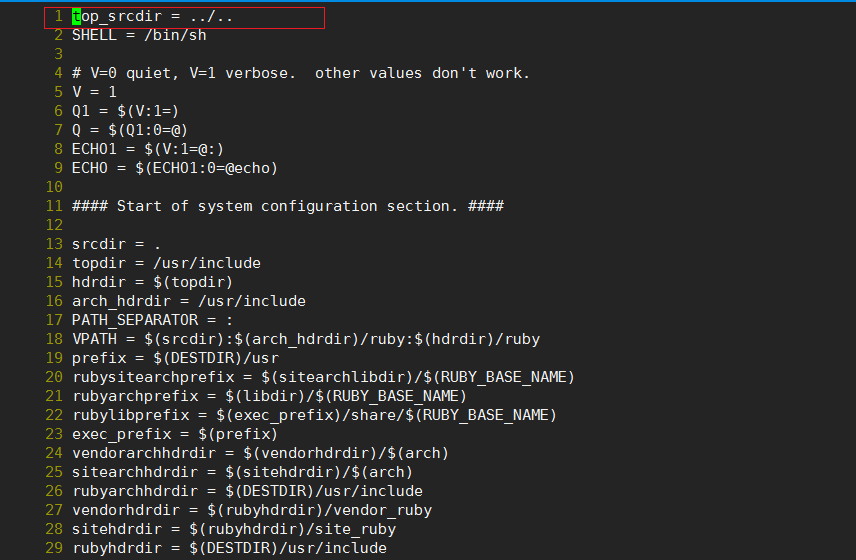Click the line starting with 'sitehdrdir ='
856x560 pixels.
pos(234,529)
